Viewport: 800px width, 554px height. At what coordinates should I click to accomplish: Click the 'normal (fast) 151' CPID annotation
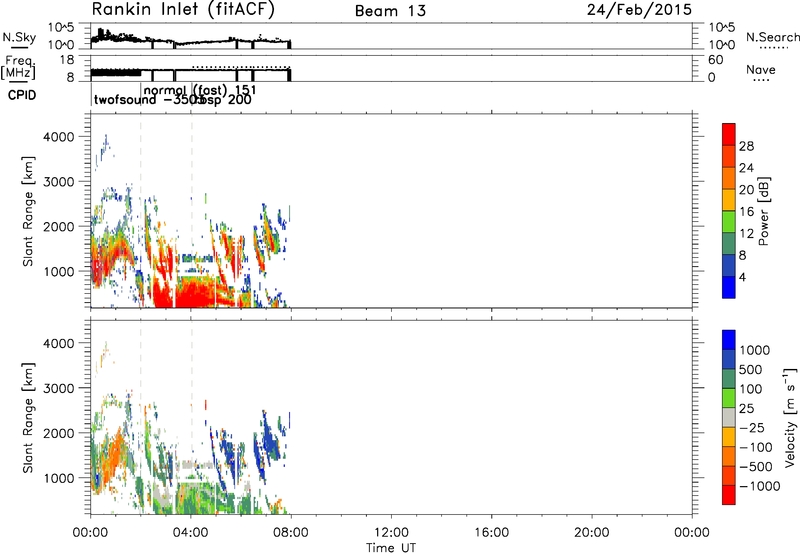point(200,90)
